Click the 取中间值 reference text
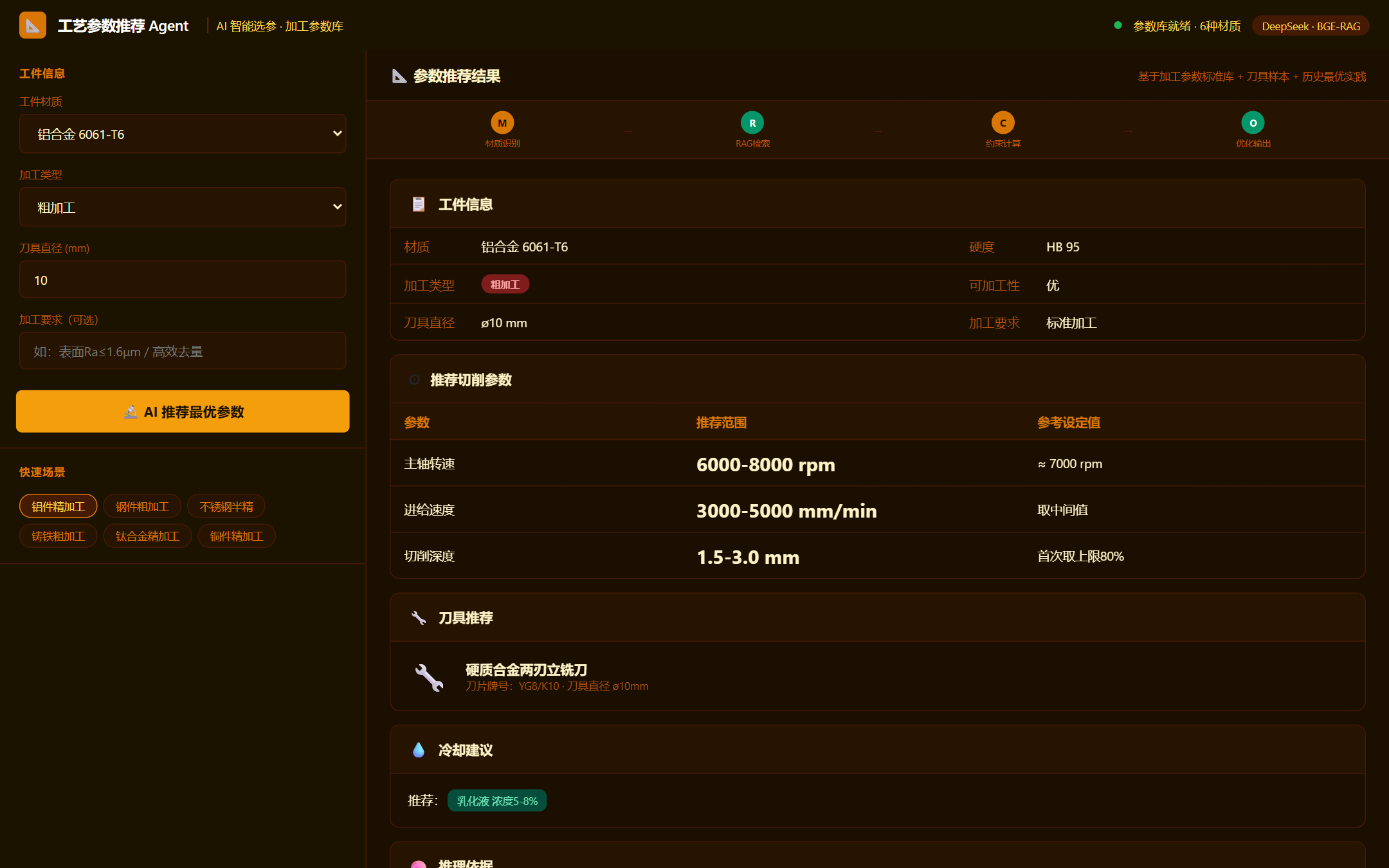This screenshot has height=868, width=1389. 1062,510
